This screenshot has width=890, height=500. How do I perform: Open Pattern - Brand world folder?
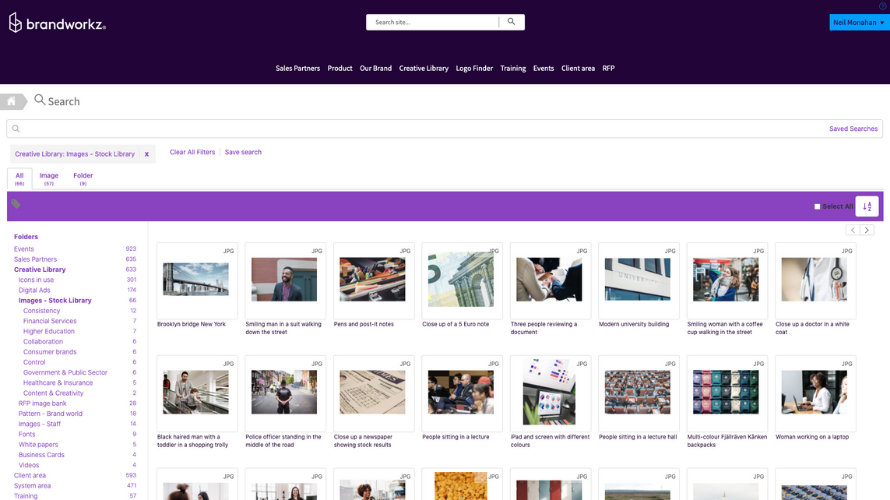(x=50, y=414)
